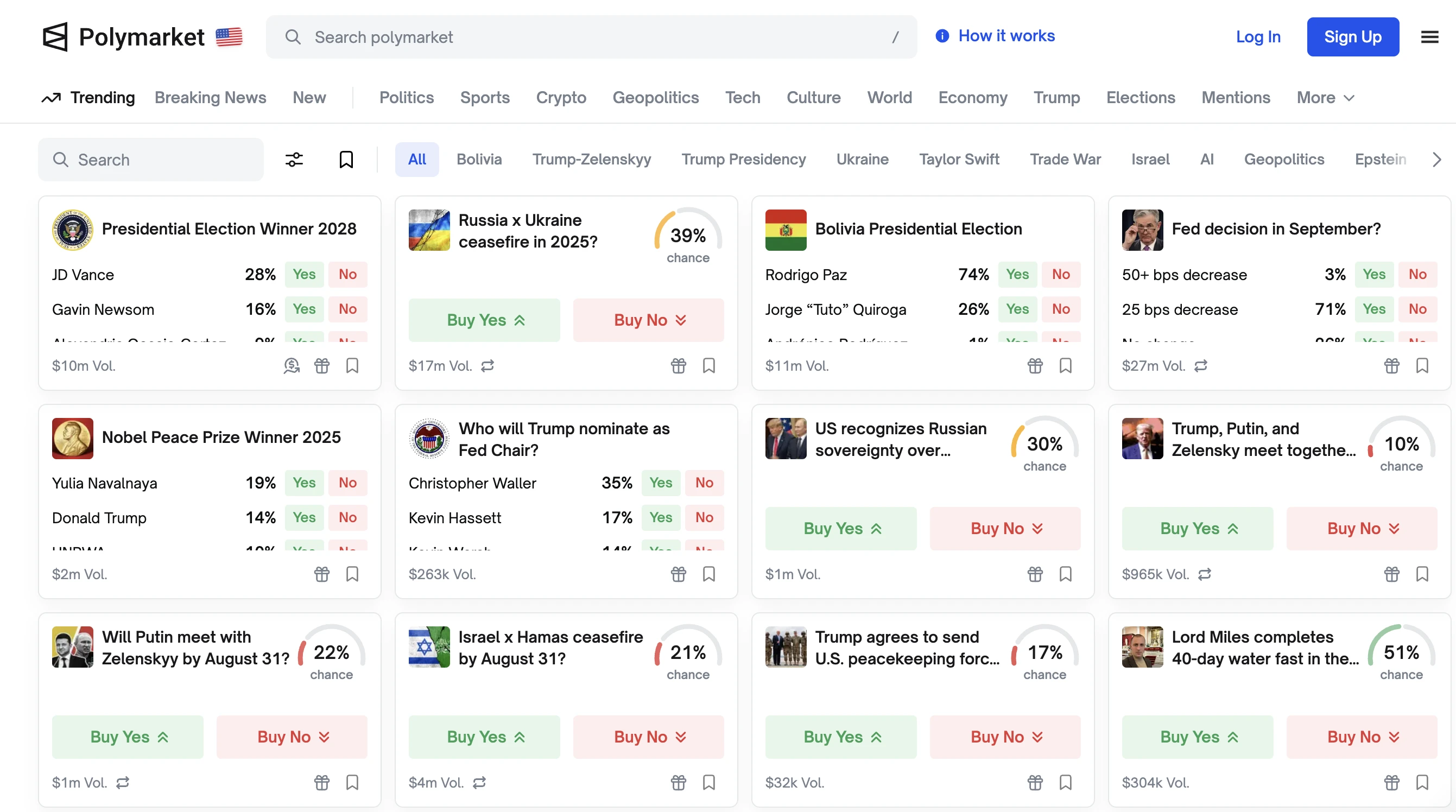The width and height of the screenshot is (1456, 812).
Task: Bookmark the Trump Fed Chair nominee card
Action: coord(709,574)
